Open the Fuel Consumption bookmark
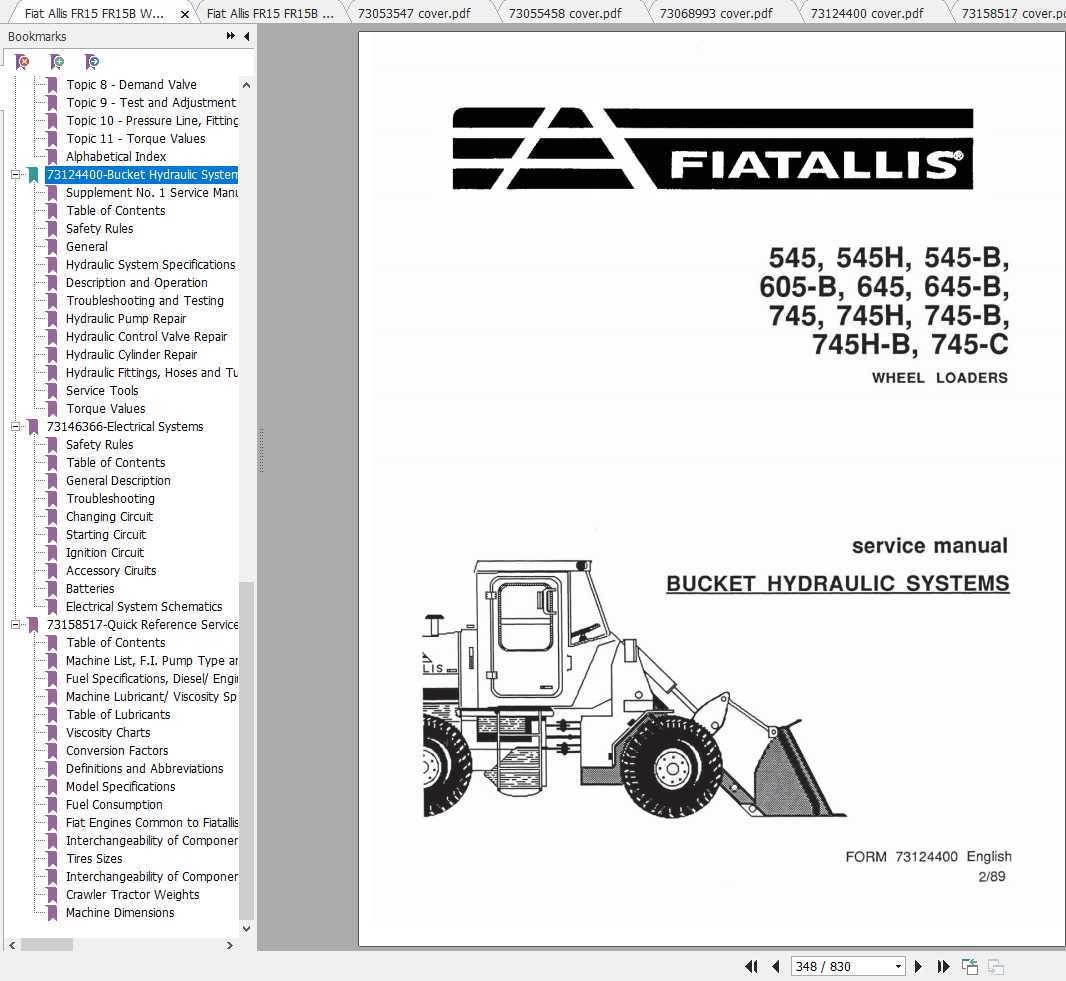Screen dimensions: 1066x981 click(114, 805)
